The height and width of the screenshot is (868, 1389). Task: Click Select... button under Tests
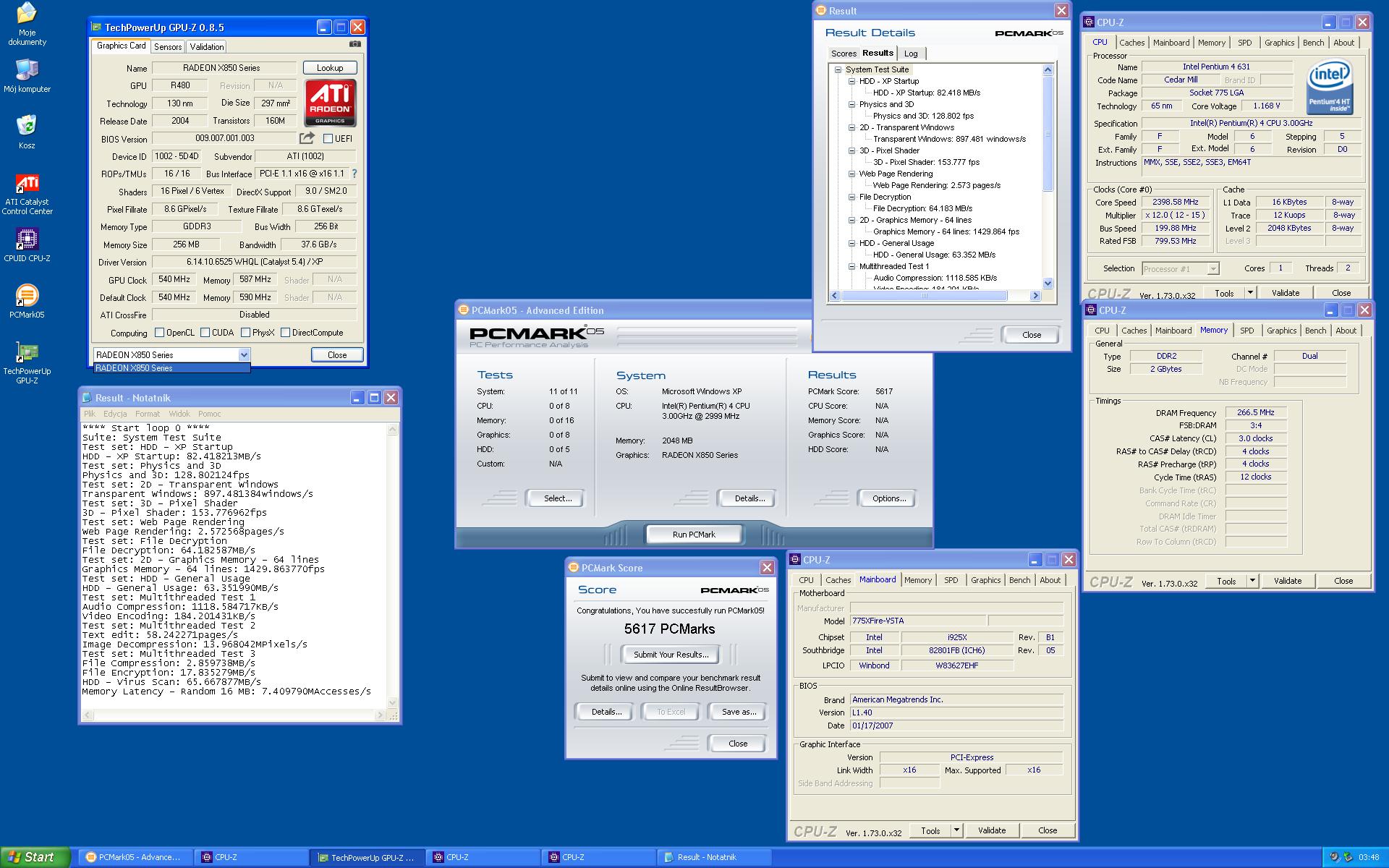tap(558, 498)
